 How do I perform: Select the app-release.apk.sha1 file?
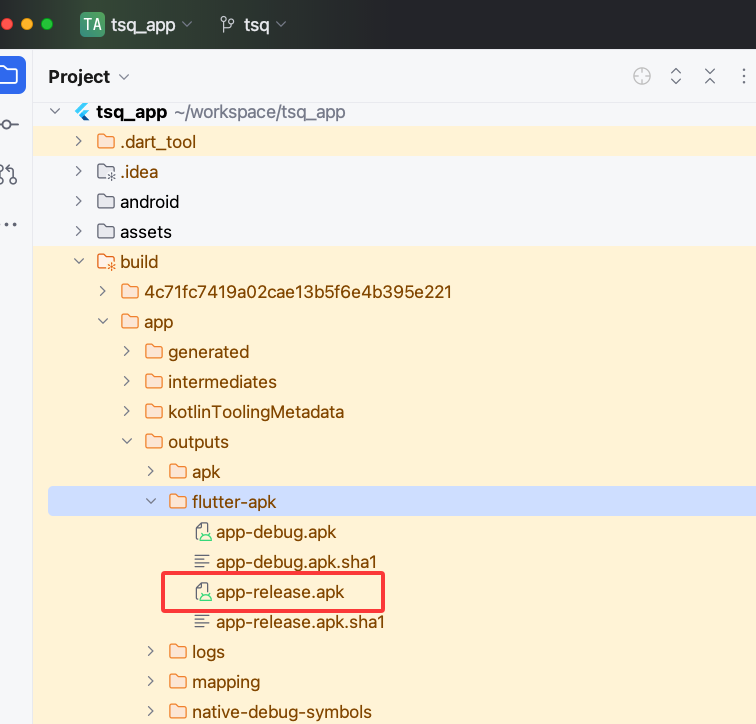point(300,622)
